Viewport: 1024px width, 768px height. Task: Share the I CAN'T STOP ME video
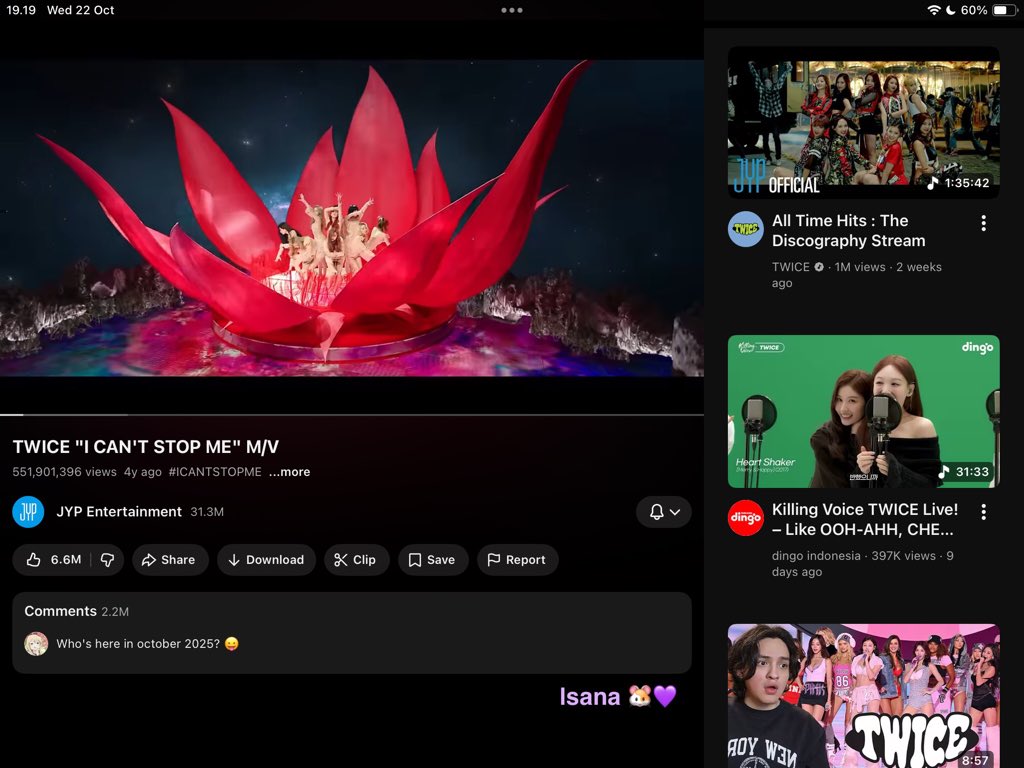click(170, 560)
